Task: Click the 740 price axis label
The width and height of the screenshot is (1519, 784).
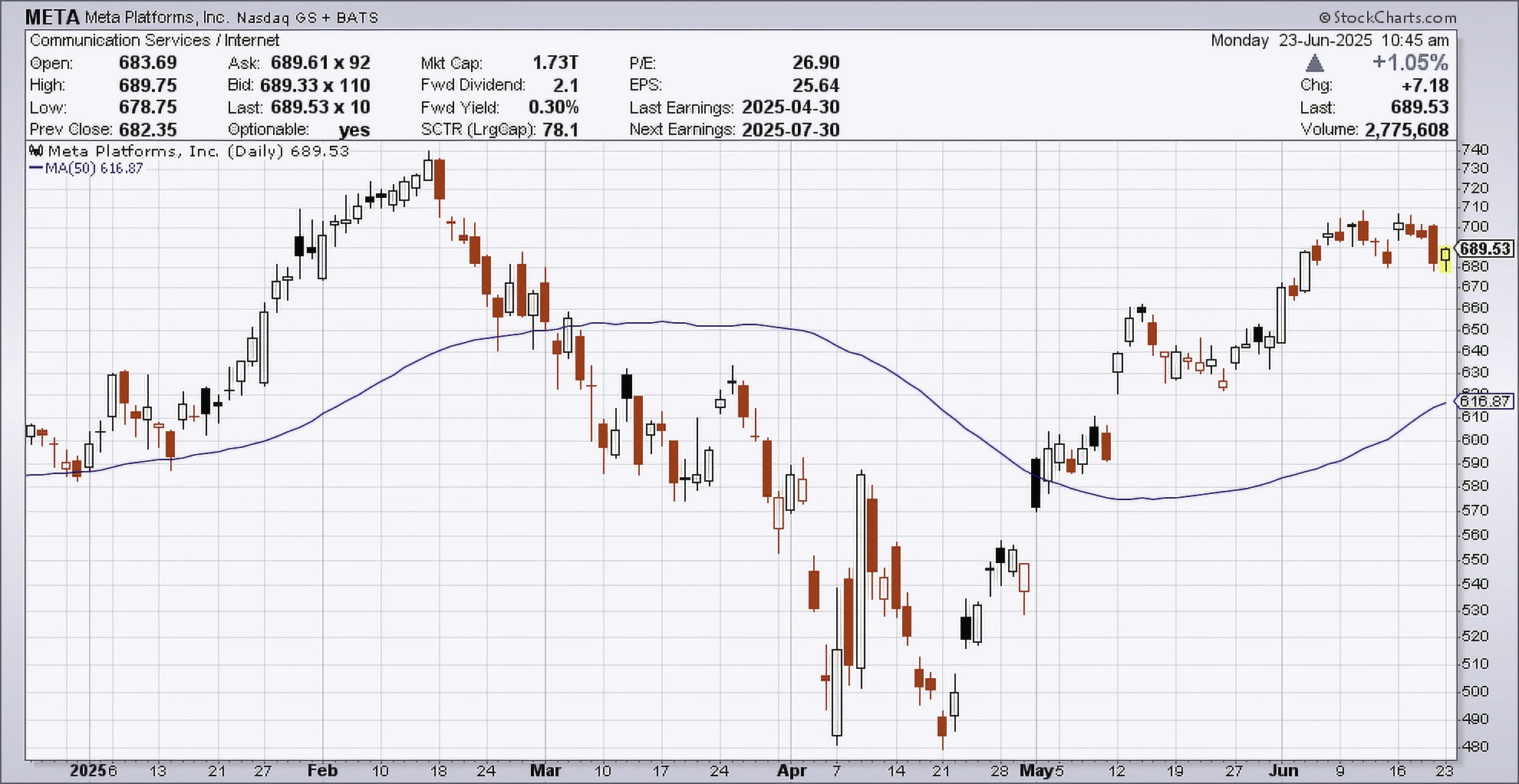Action: click(1475, 149)
